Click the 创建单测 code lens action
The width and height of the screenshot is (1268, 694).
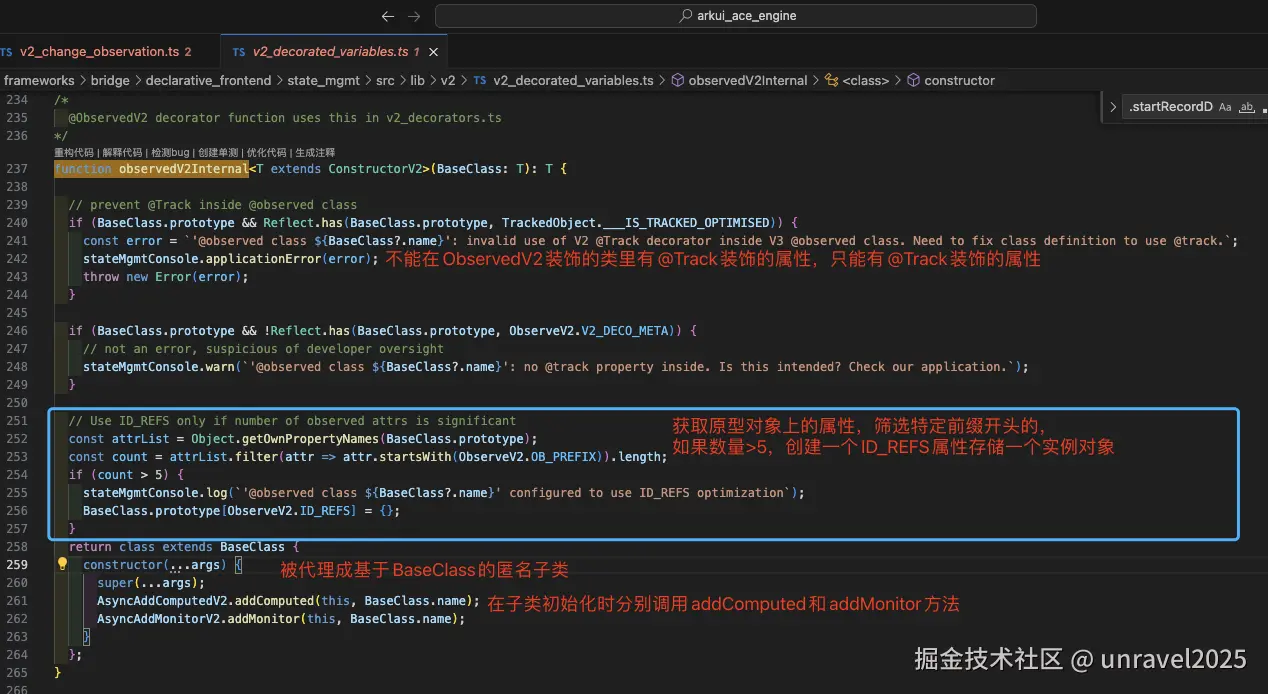(218, 153)
